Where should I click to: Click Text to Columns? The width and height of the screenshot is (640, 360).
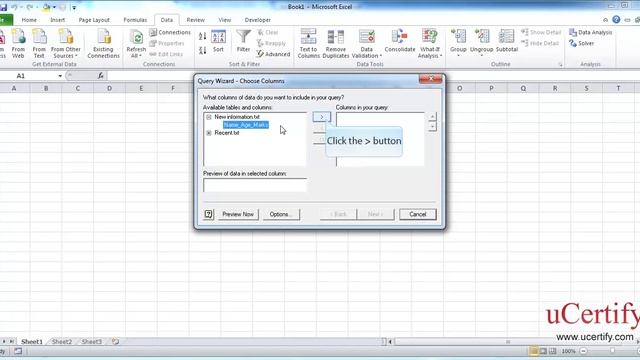(x=309, y=44)
